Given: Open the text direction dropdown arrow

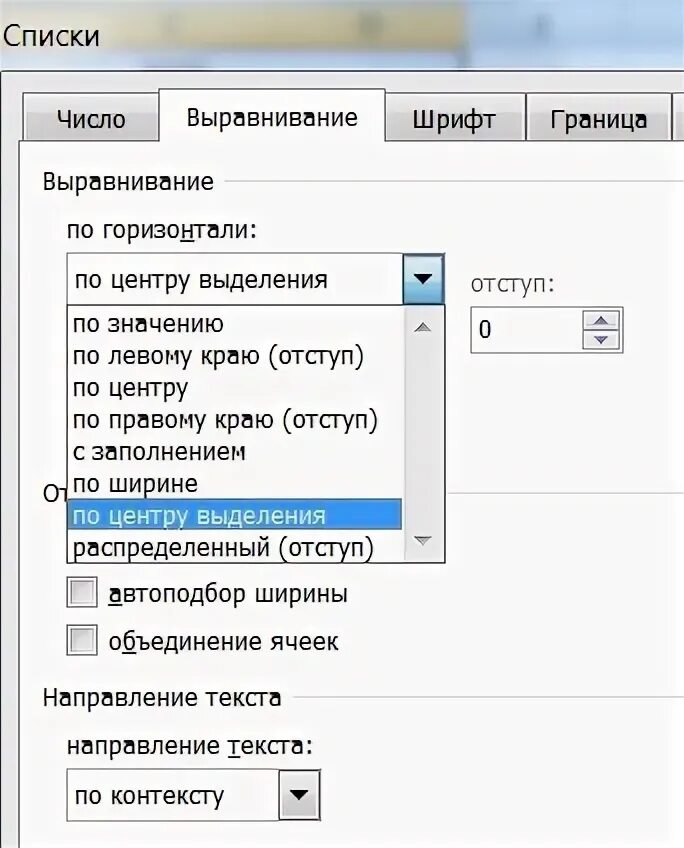Looking at the screenshot, I should (300, 794).
